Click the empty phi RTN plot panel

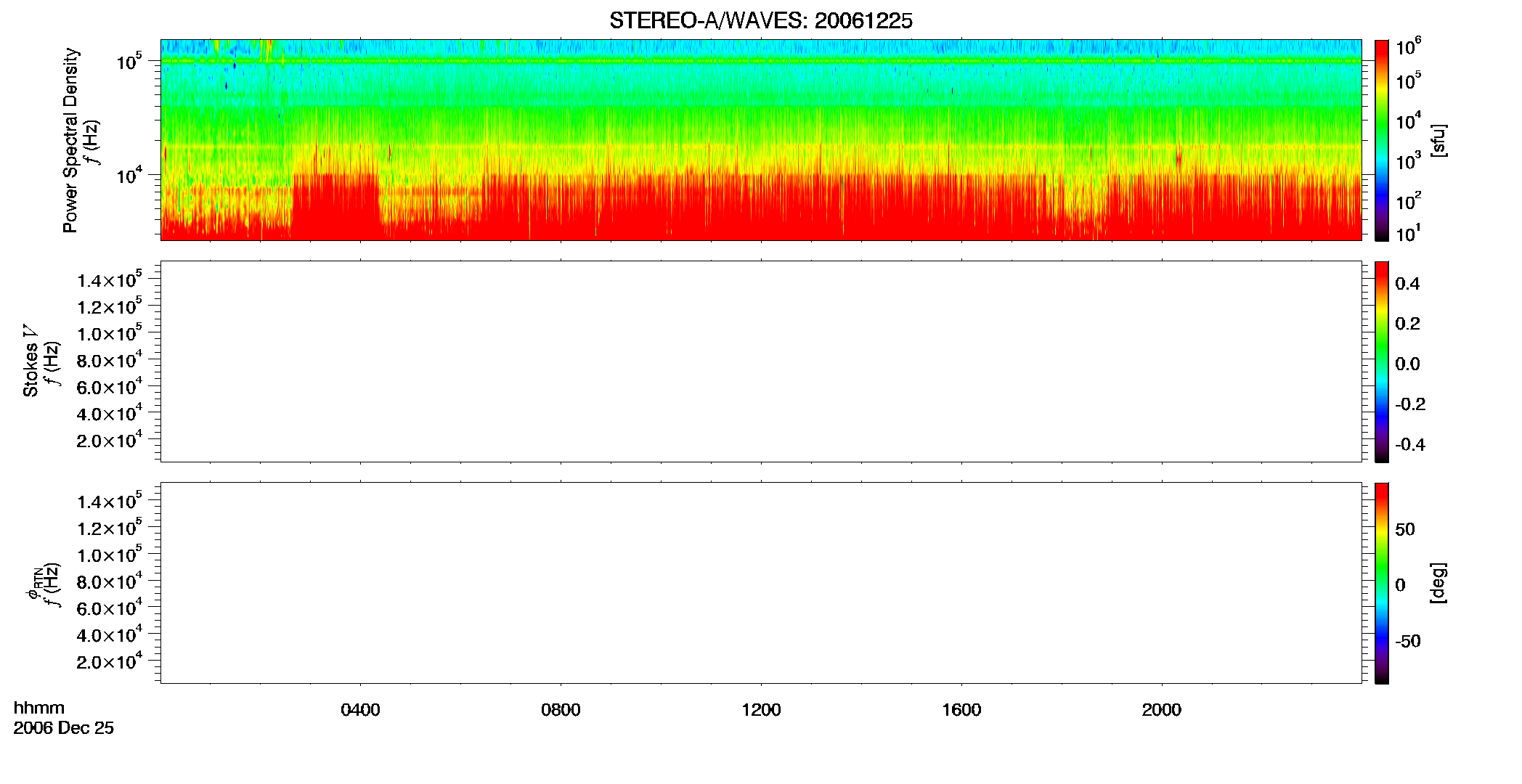click(760, 583)
